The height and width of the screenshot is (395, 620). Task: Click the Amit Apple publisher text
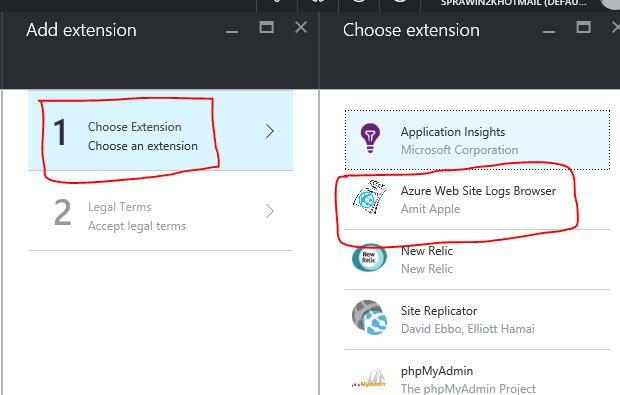431,209
